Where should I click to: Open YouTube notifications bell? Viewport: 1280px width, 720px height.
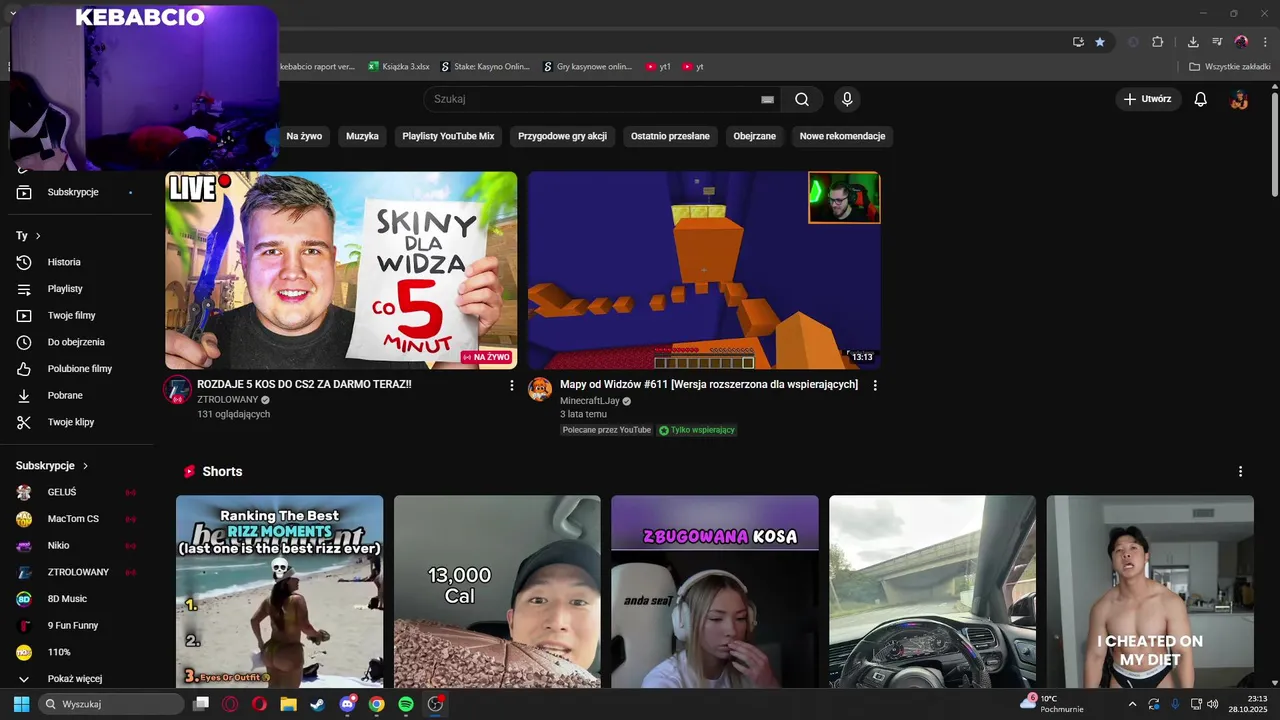tap(1201, 99)
